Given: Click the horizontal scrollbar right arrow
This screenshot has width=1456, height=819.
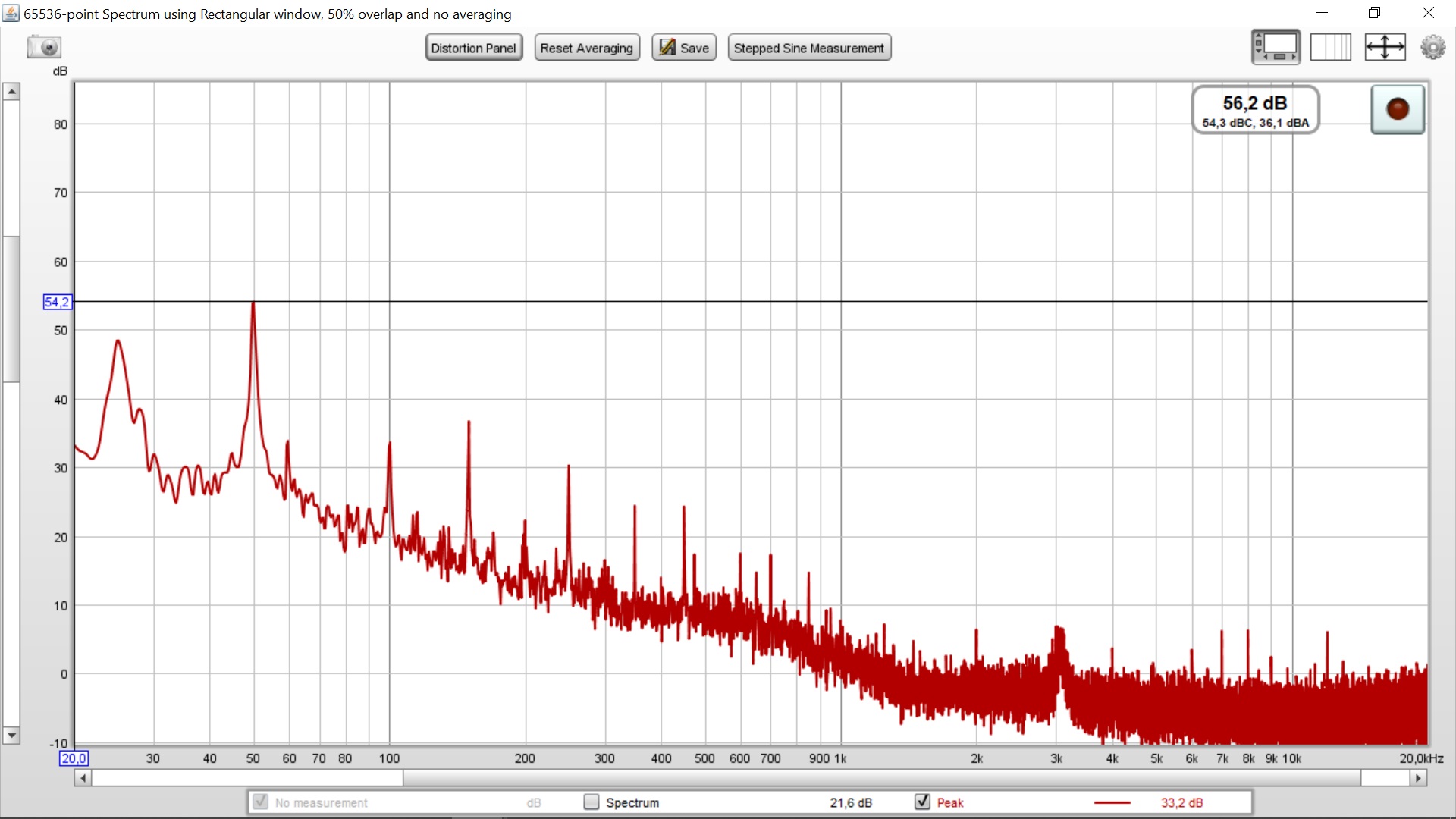Looking at the screenshot, I should (x=1417, y=778).
